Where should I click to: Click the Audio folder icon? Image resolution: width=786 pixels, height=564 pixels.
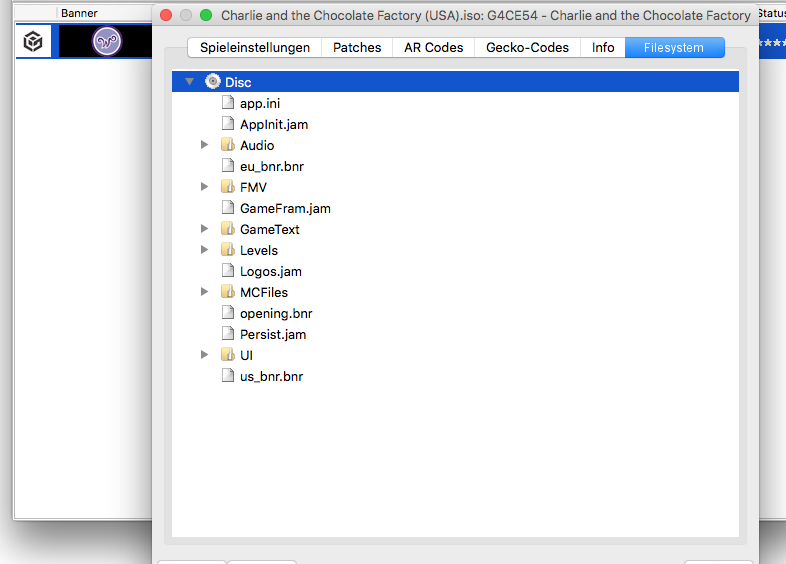coord(228,145)
